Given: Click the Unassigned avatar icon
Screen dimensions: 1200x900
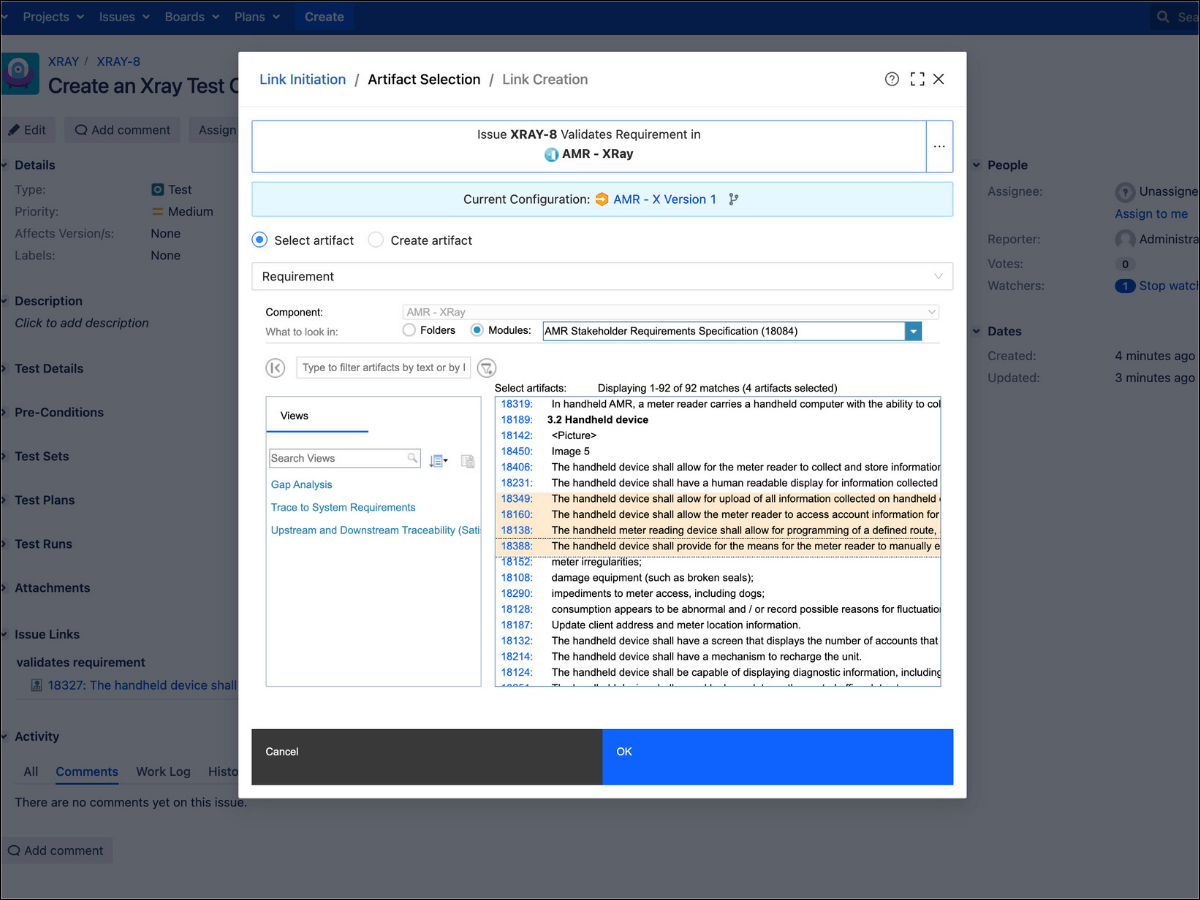Looking at the screenshot, I should (x=1125, y=191).
